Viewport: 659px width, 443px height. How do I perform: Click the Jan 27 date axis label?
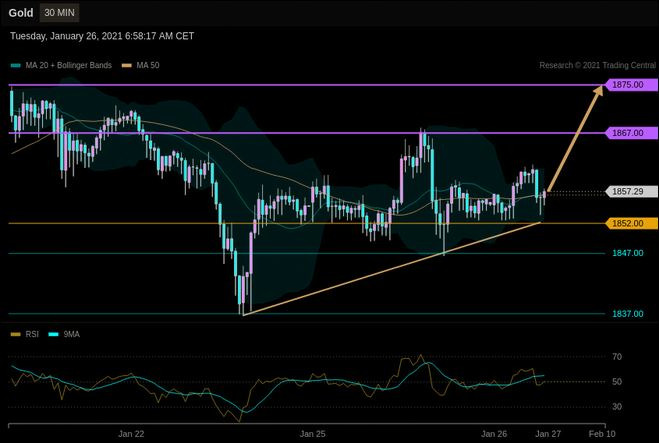tap(548, 434)
